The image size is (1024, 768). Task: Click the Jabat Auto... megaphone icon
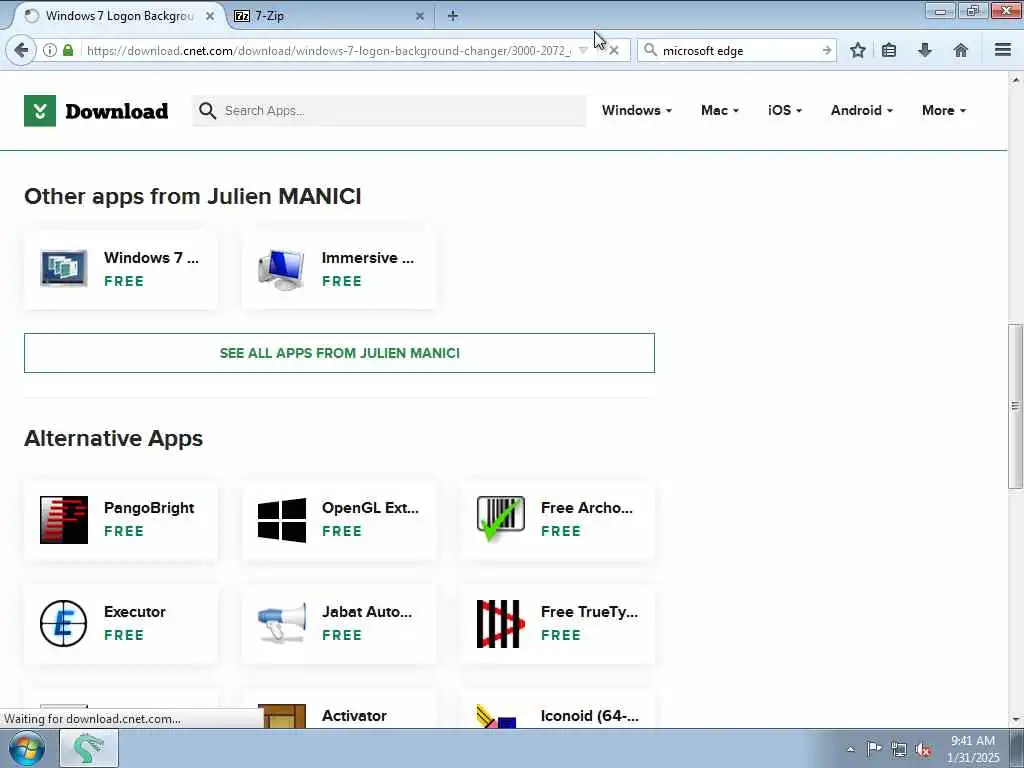click(x=281, y=623)
